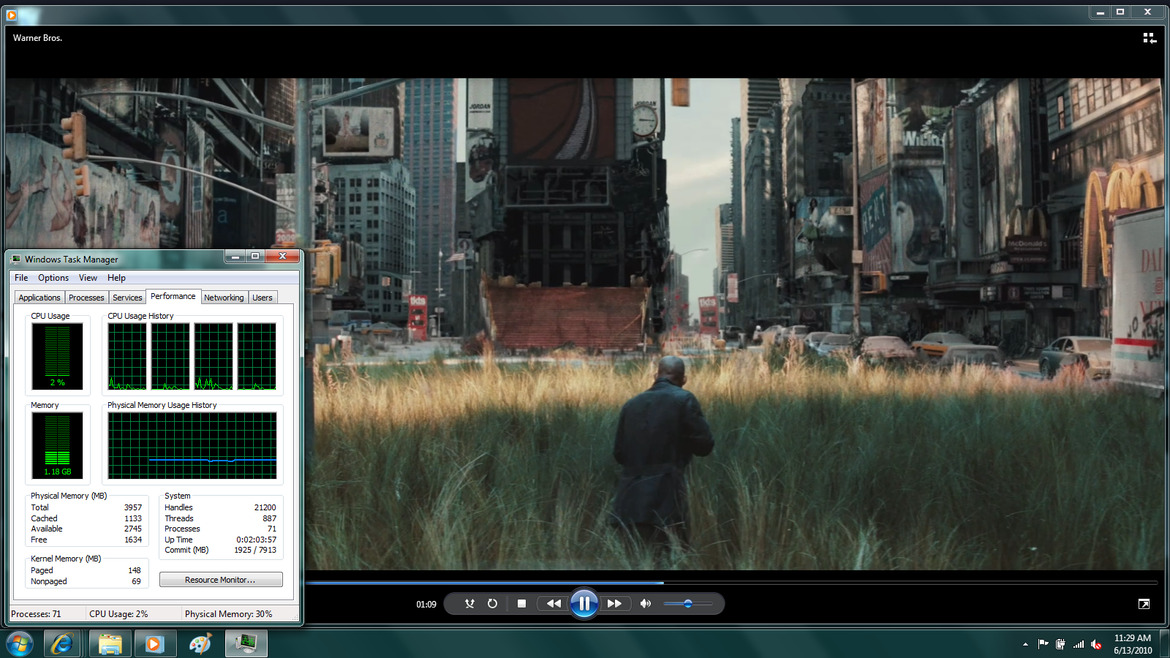Screen dimensions: 1170x658
Task: Switch to the Applications tab
Action: click(x=39, y=297)
